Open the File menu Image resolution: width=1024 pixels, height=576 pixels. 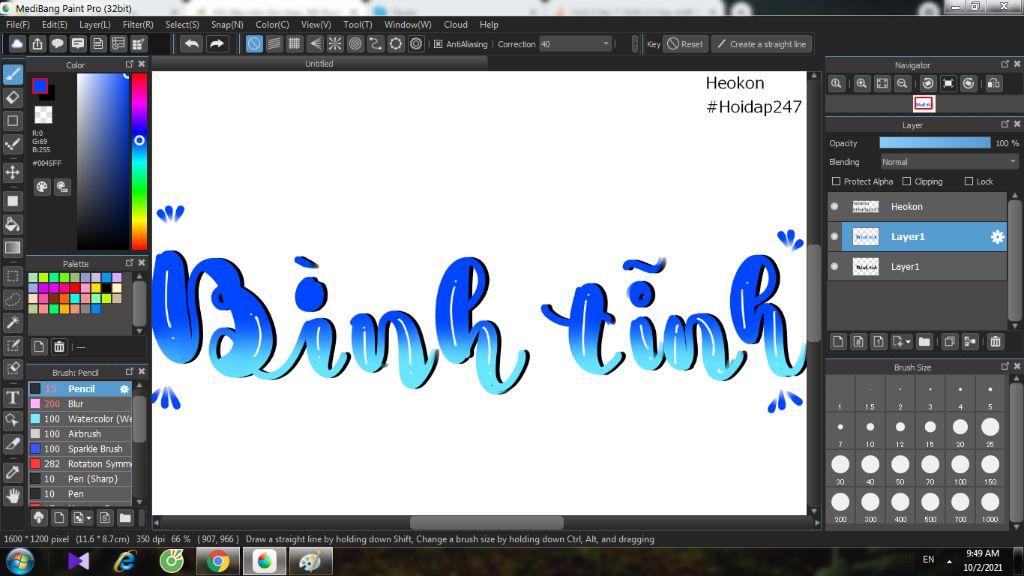click(x=18, y=25)
